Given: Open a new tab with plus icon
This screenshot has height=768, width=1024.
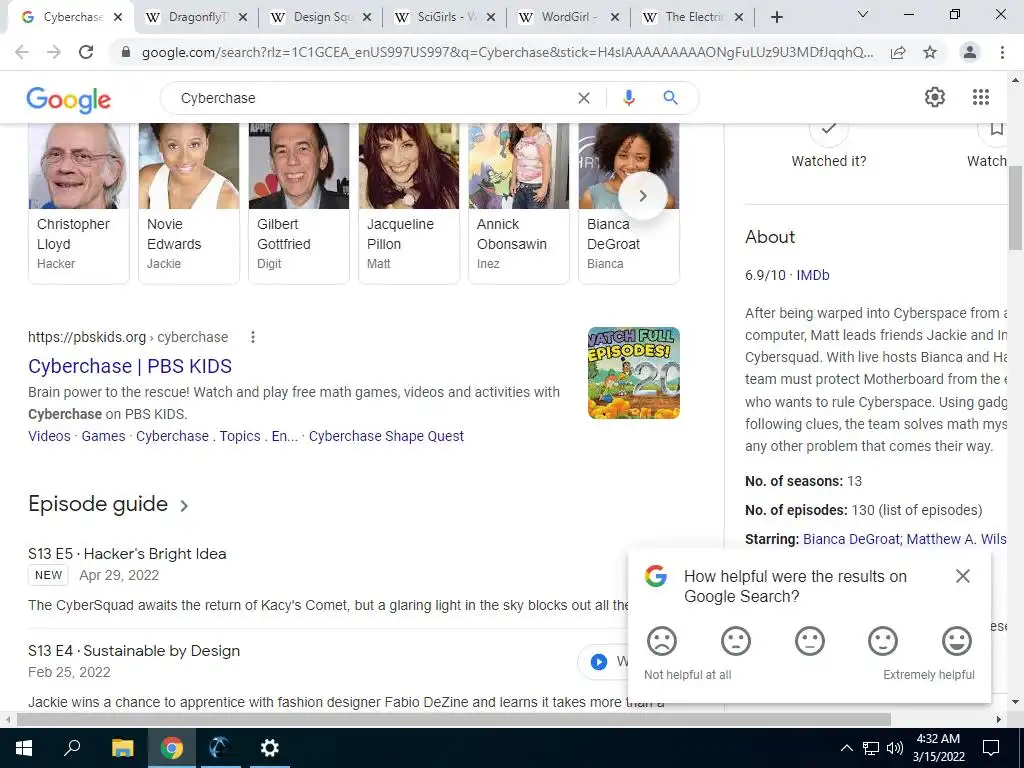Looking at the screenshot, I should [776, 18].
